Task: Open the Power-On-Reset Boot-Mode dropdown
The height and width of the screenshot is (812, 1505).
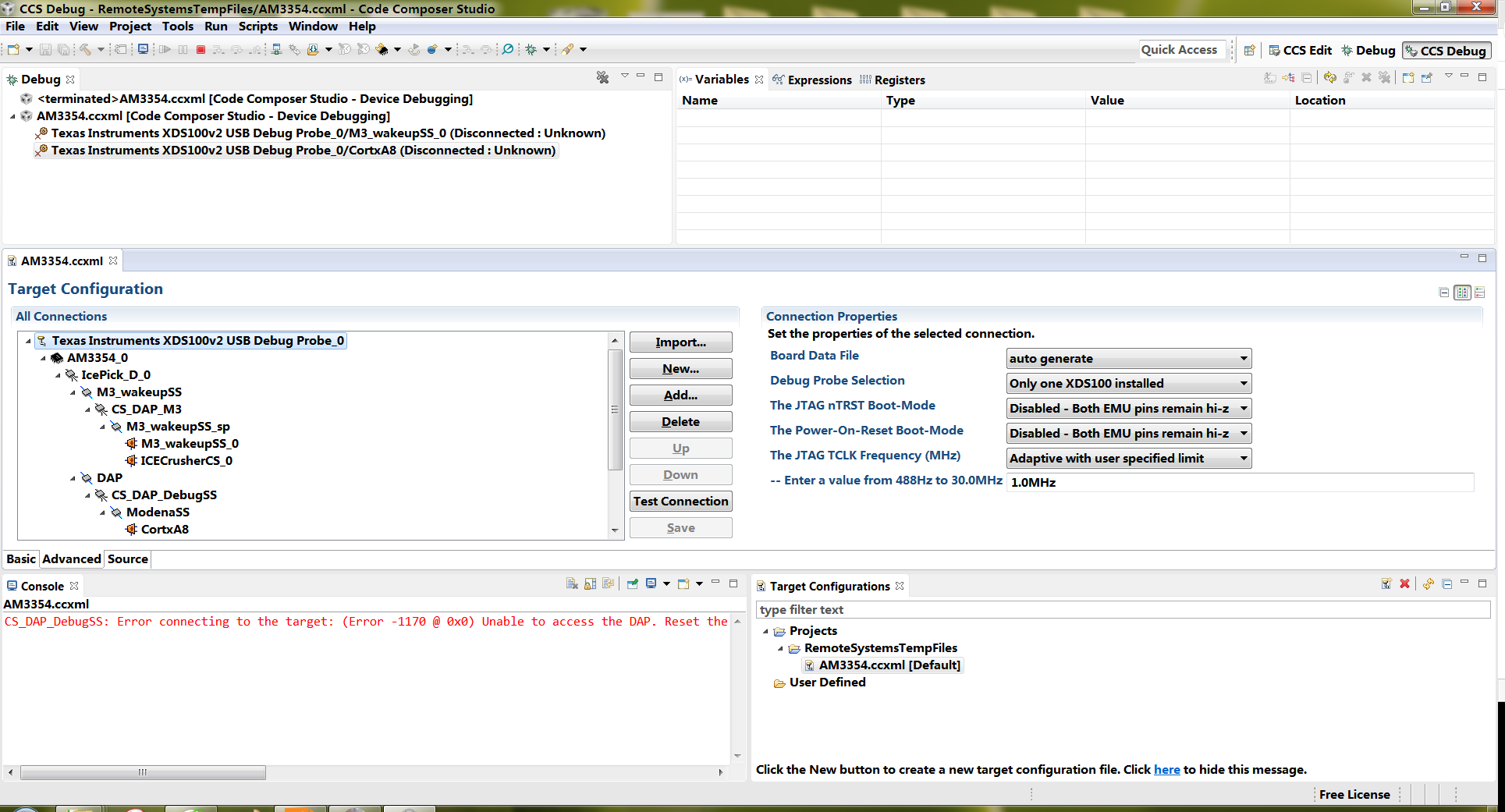Action: pyautogui.click(x=1129, y=434)
